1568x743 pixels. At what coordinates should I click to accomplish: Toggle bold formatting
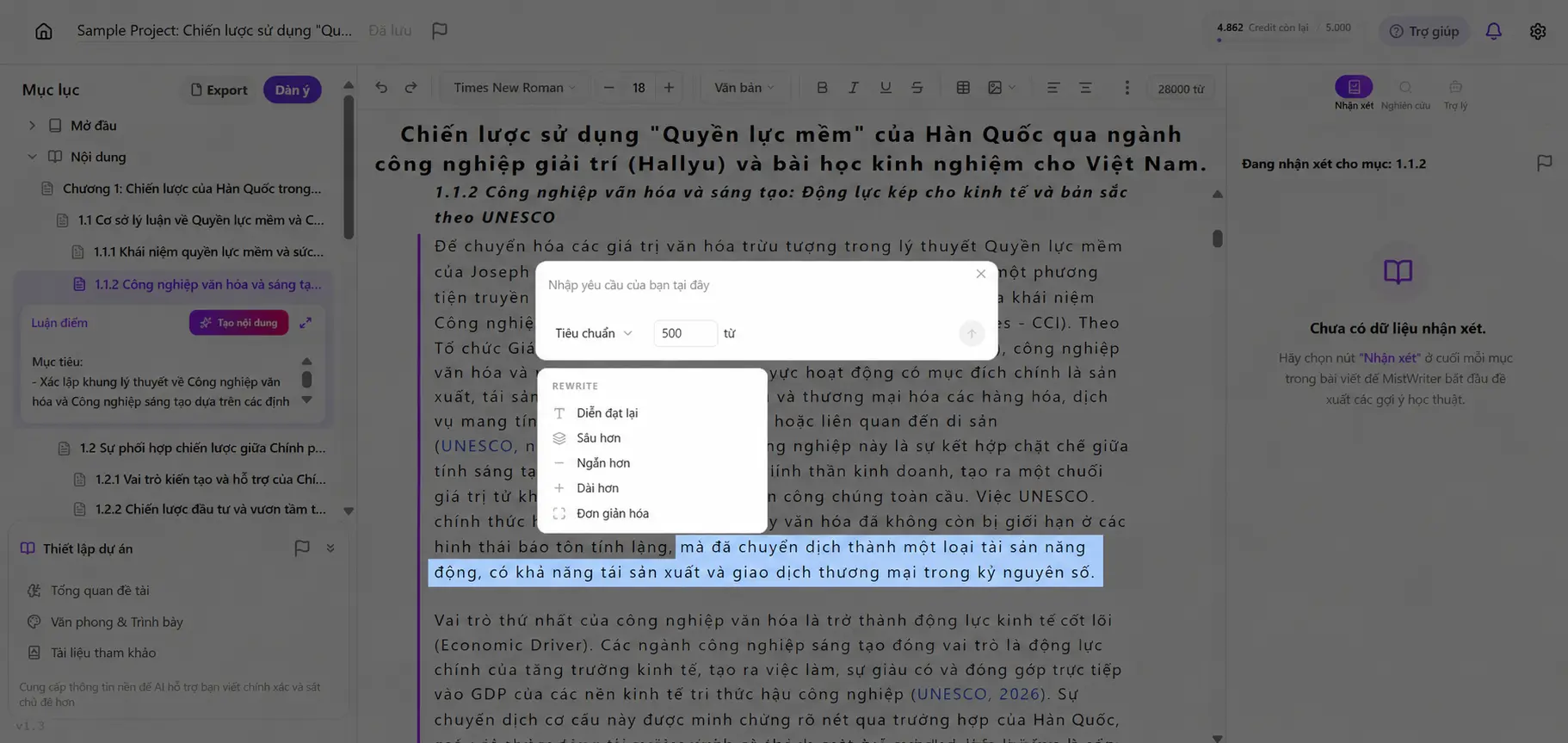pyautogui.click(x=822, y=88)
